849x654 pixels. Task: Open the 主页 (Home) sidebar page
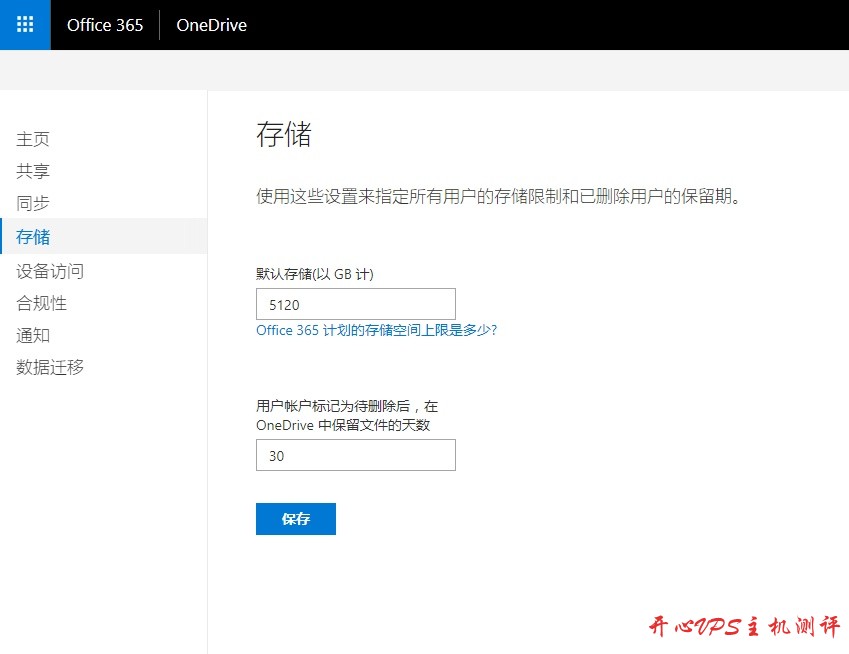(33, 139)
